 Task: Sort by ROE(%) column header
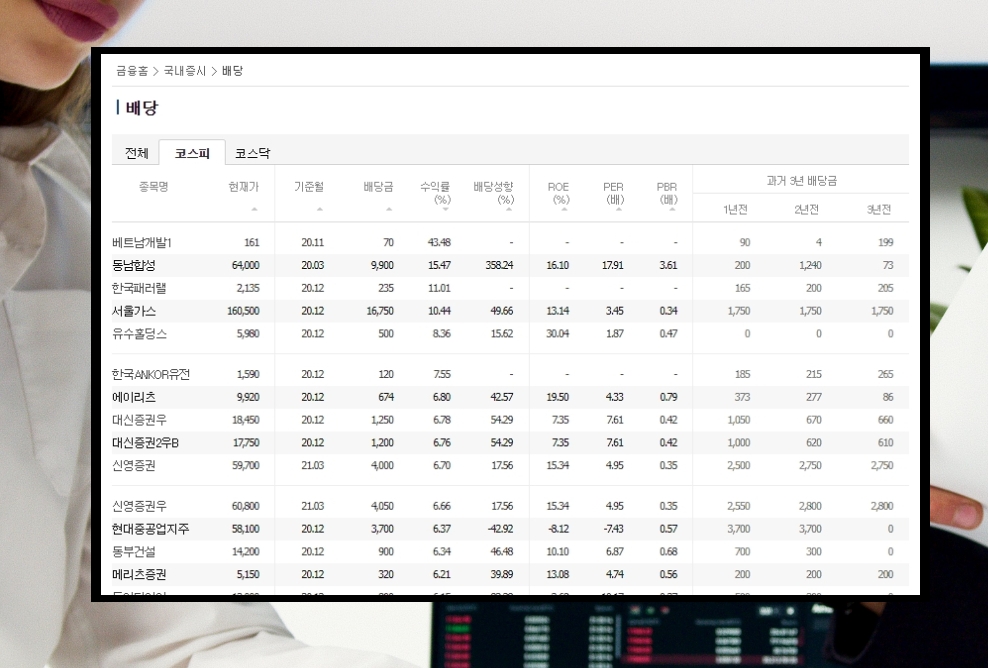click(x=558, y=193)
